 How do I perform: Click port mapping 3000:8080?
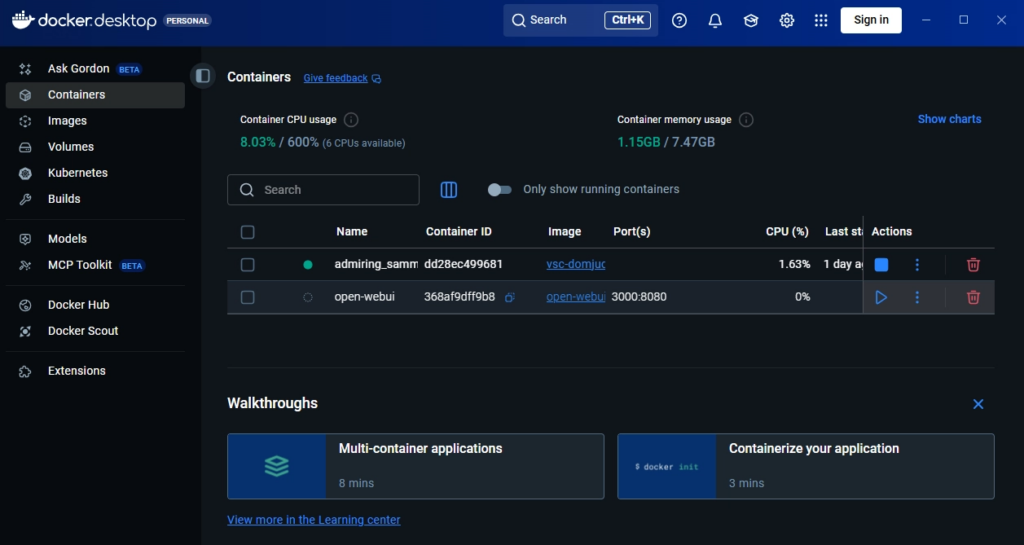pos(639,297)
